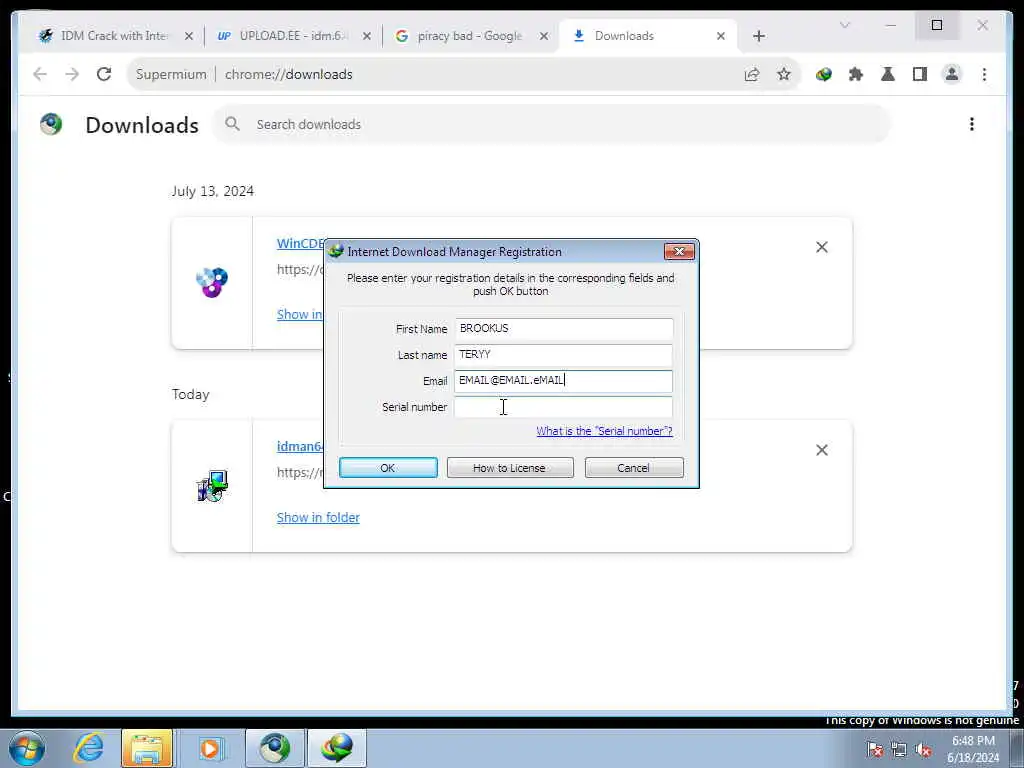The width and height of the screenshot is (1024, 768).
Task: Open the Chrome Labs flask icon
Action: [x=888, y=74]
